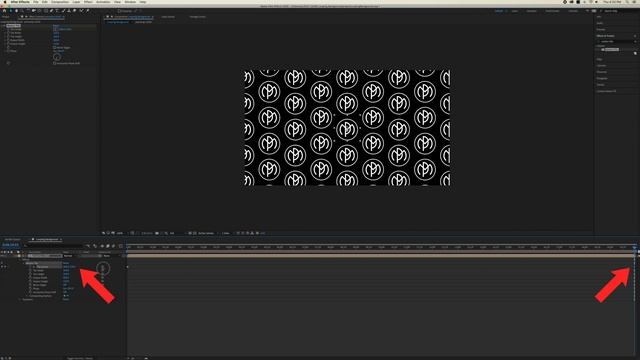Switch to the Render Queue tab

[x=12, y=240]
